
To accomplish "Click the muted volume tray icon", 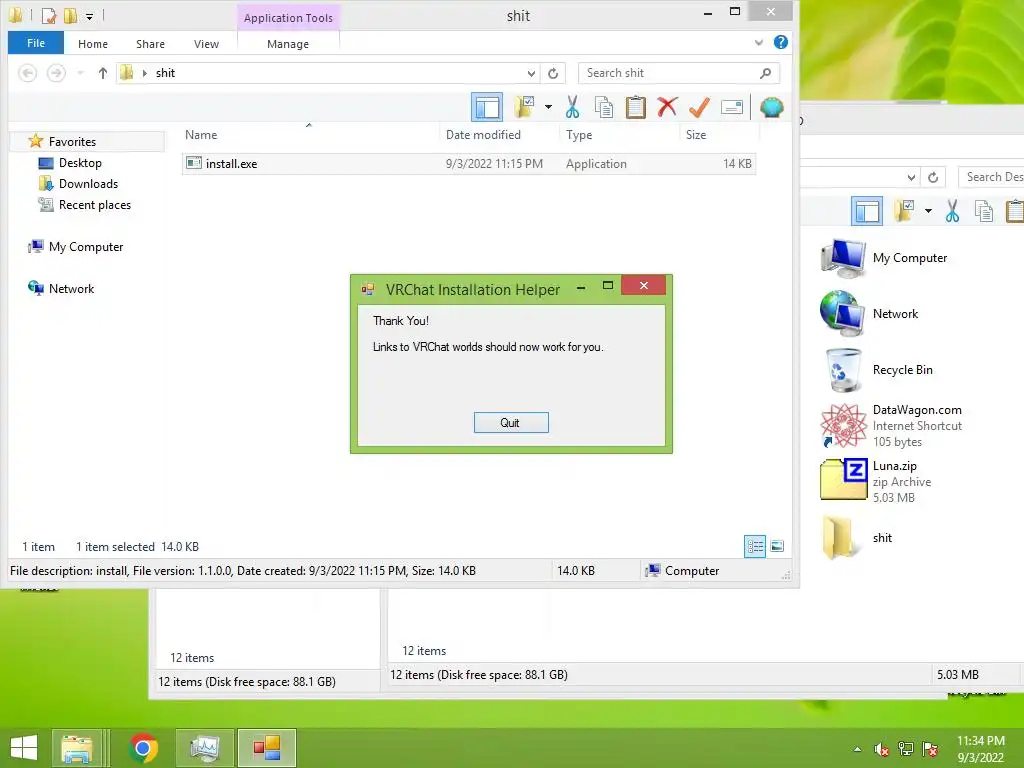I will click(882, 749).
